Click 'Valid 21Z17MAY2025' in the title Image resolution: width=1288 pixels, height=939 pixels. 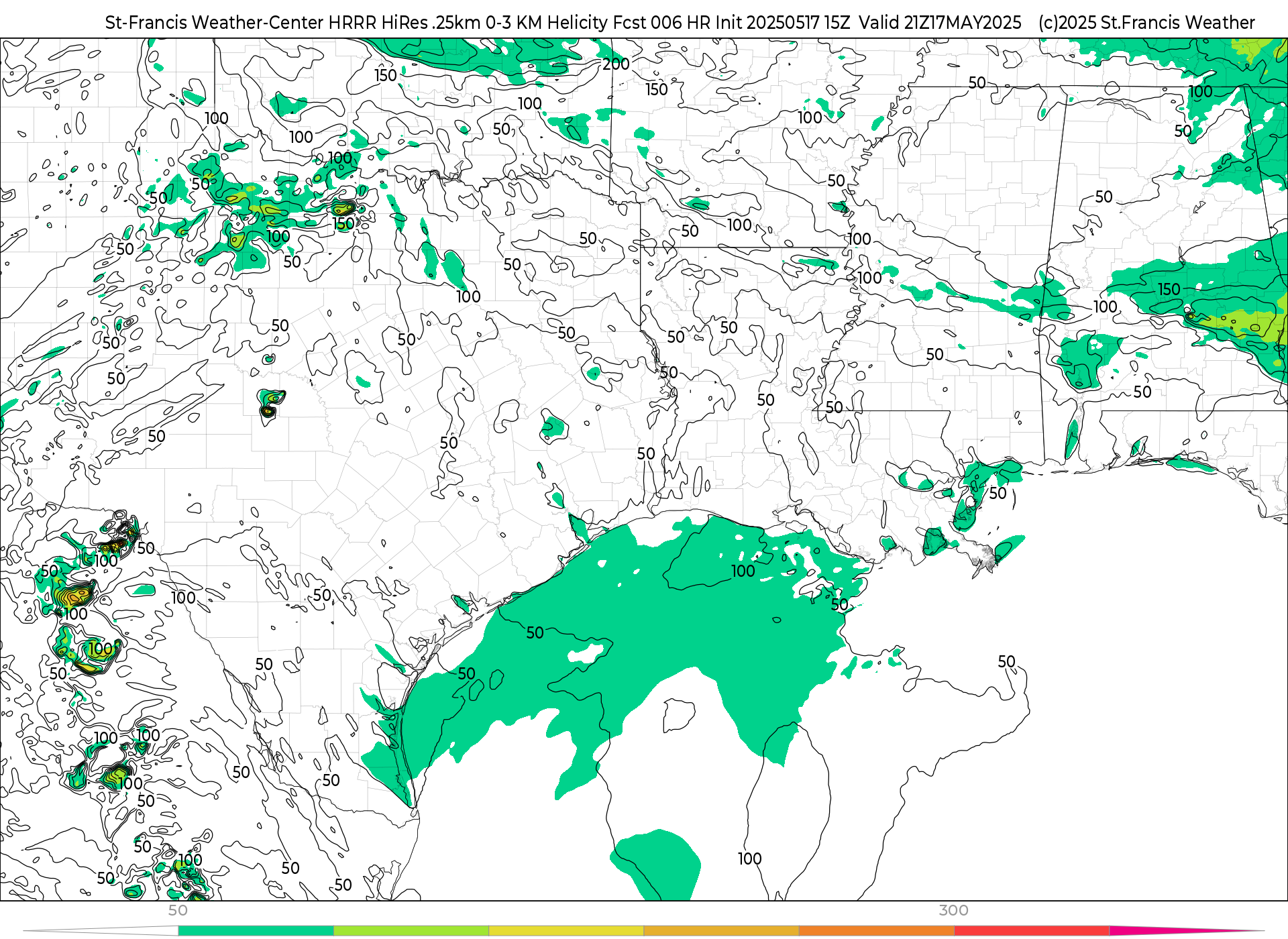tap(940, 23)
